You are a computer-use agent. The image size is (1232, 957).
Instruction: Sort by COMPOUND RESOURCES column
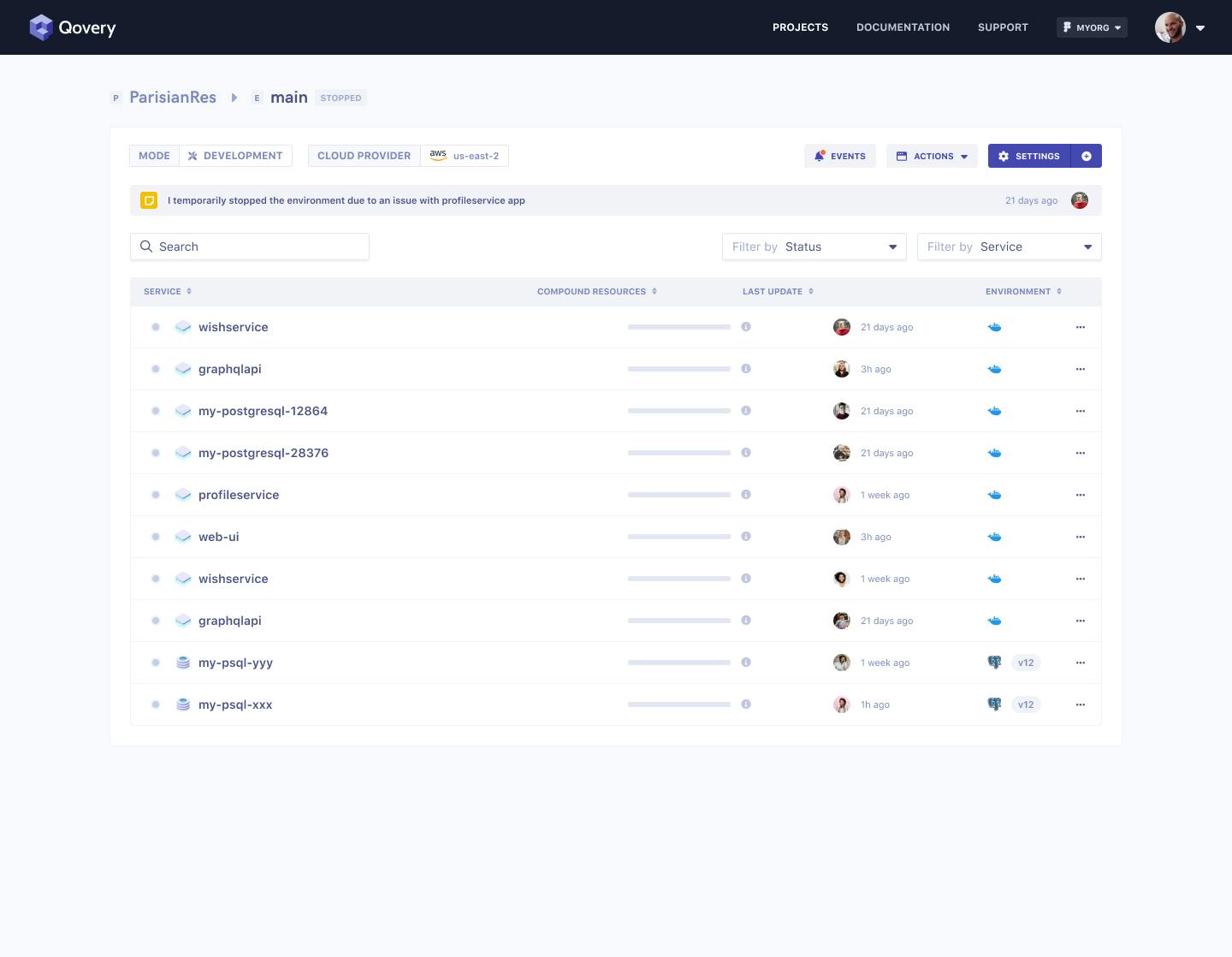[597, 291]
